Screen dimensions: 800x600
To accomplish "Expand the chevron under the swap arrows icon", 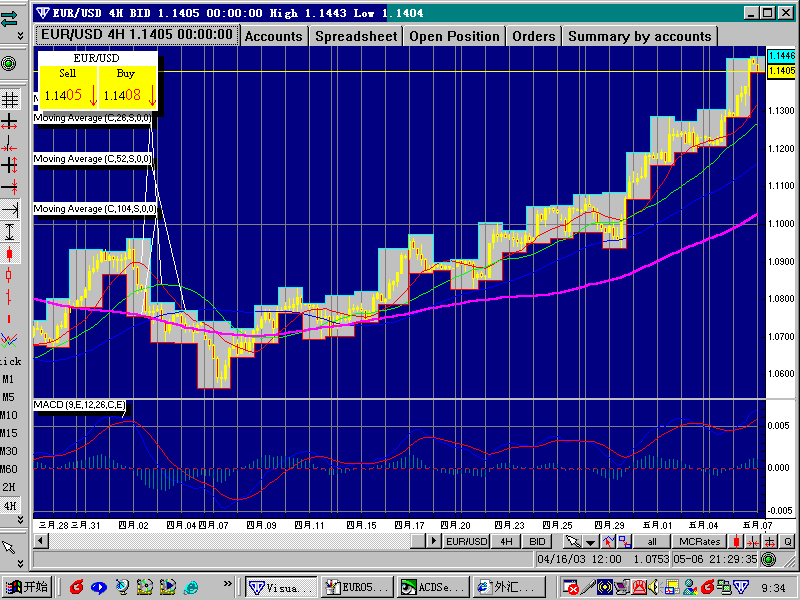I will point(20,35).
